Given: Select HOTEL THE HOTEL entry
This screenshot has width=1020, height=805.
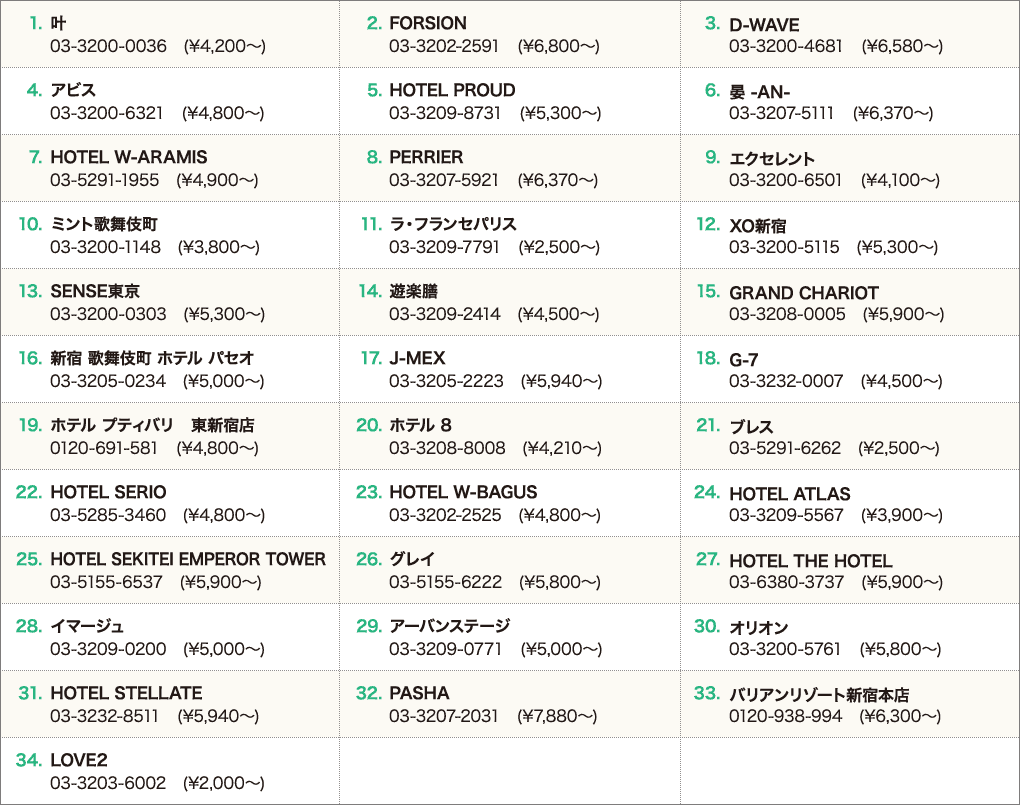Looking at the screenshot, I should (811, 562).
